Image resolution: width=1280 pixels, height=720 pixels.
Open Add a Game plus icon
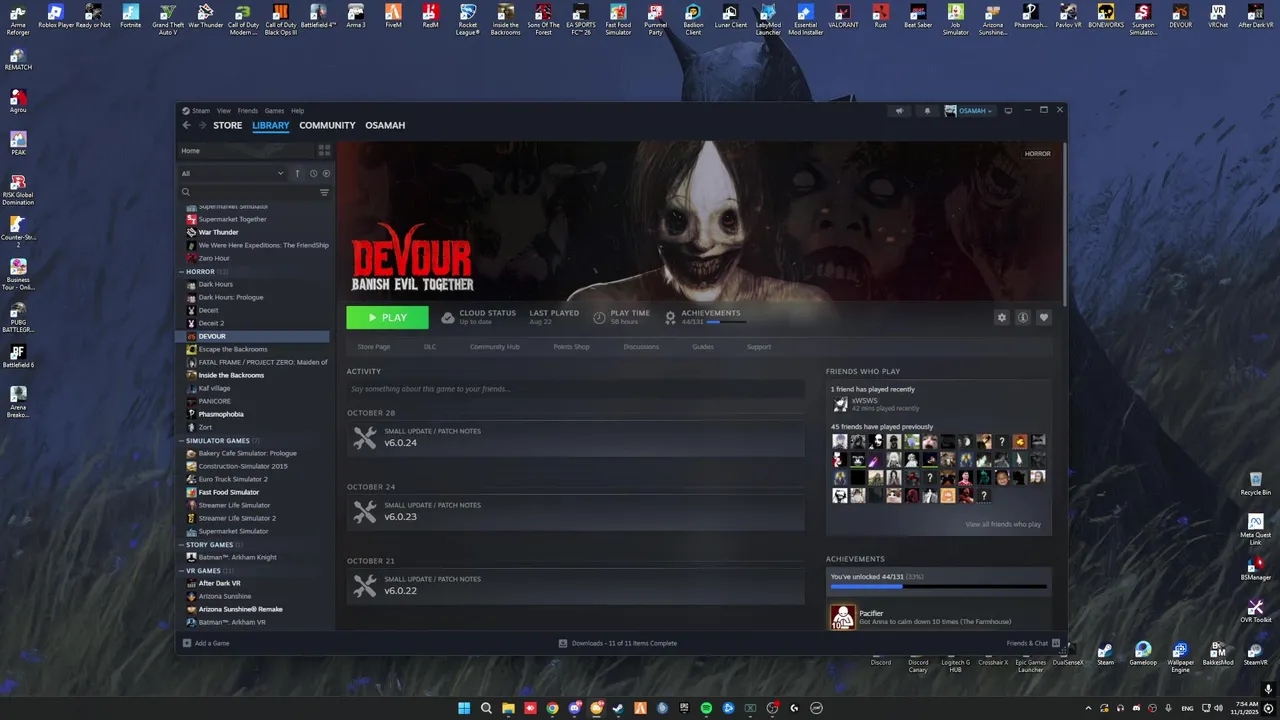(187, 643)
